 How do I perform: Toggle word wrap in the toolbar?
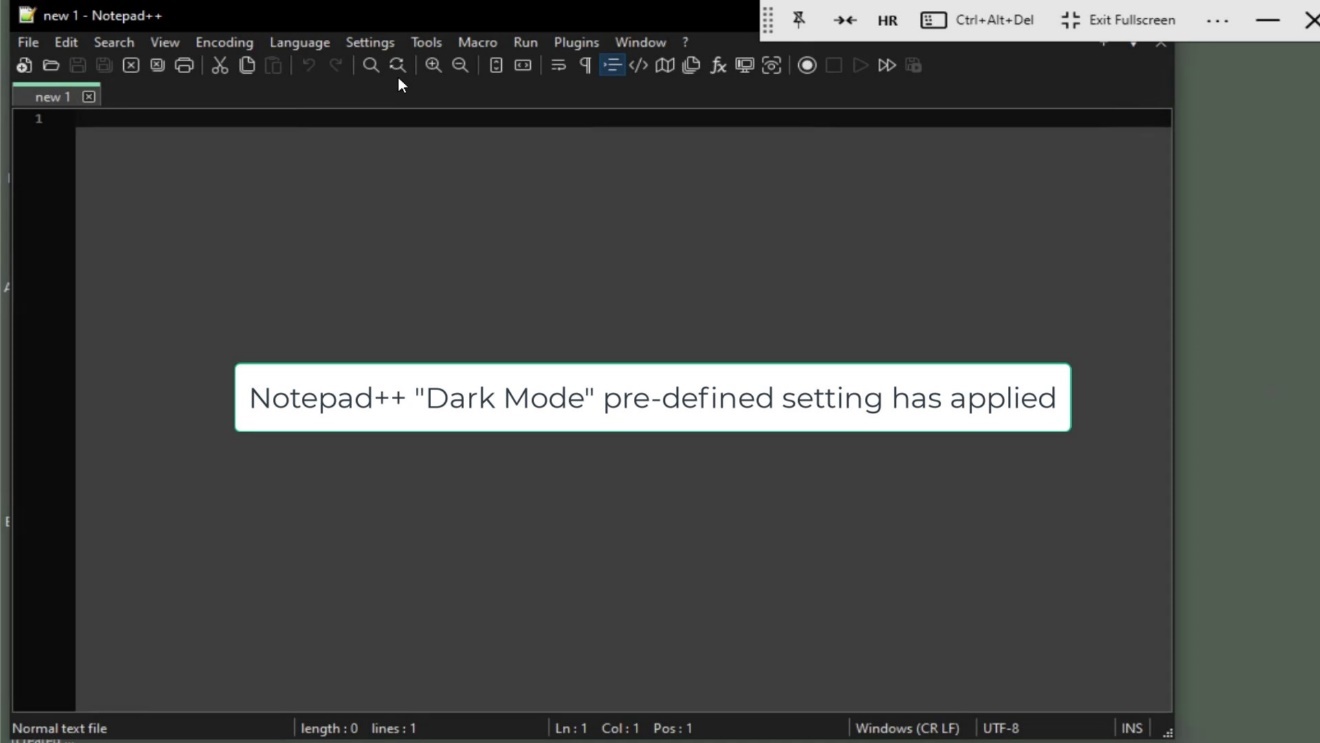click(558, 65)
